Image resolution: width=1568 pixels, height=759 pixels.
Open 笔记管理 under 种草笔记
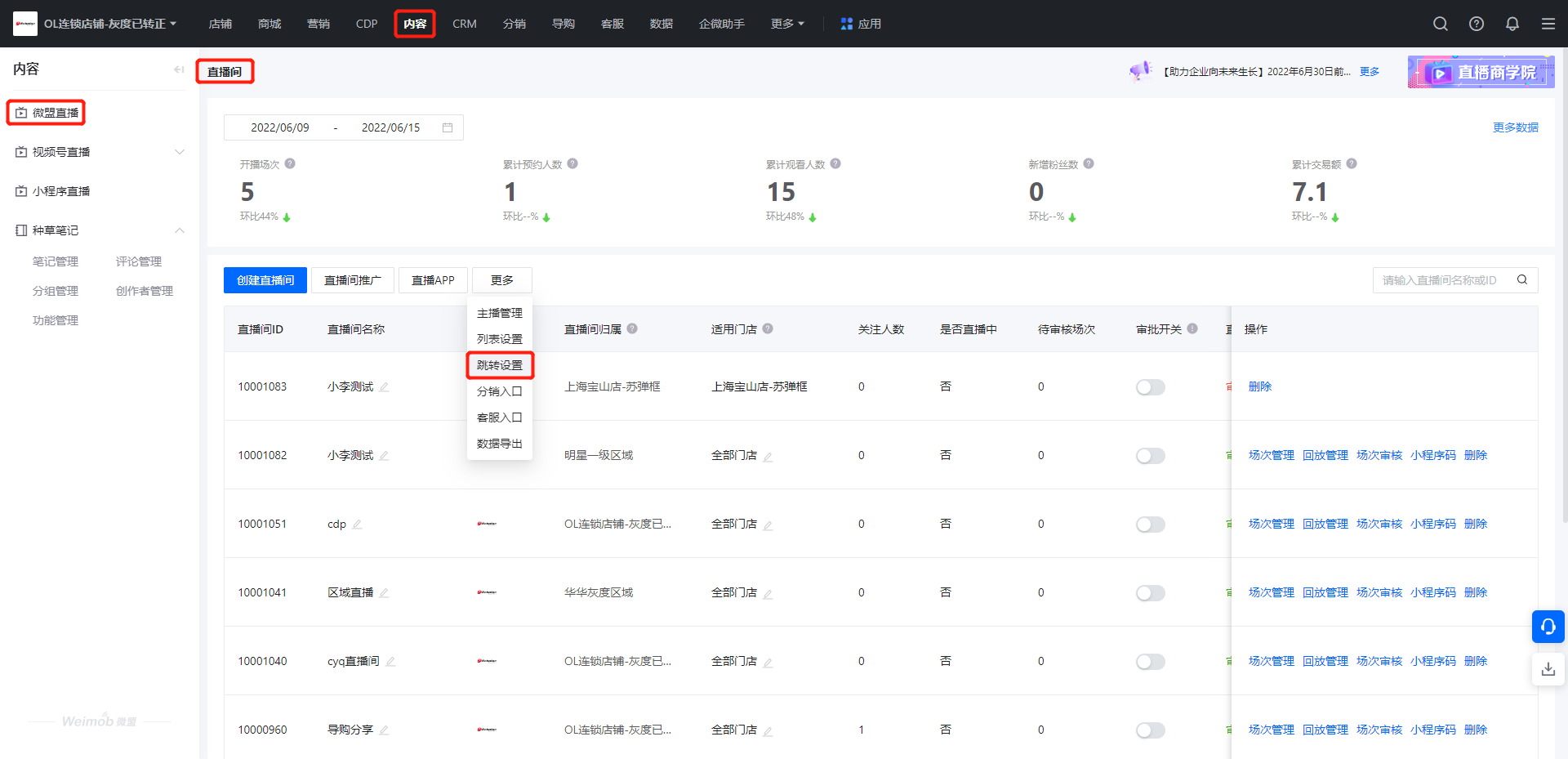(56, 261)
